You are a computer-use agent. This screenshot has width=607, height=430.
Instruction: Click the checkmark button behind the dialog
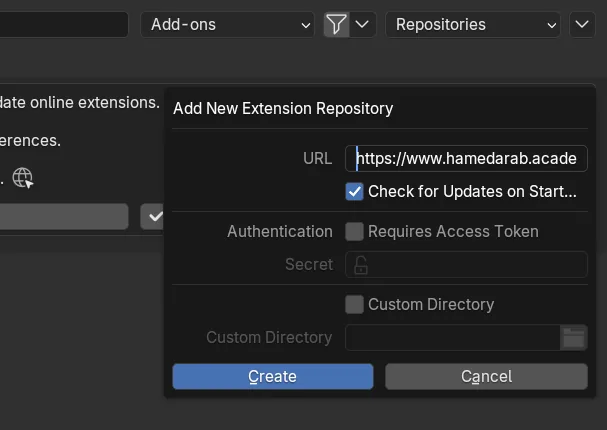tap(153, 216)
